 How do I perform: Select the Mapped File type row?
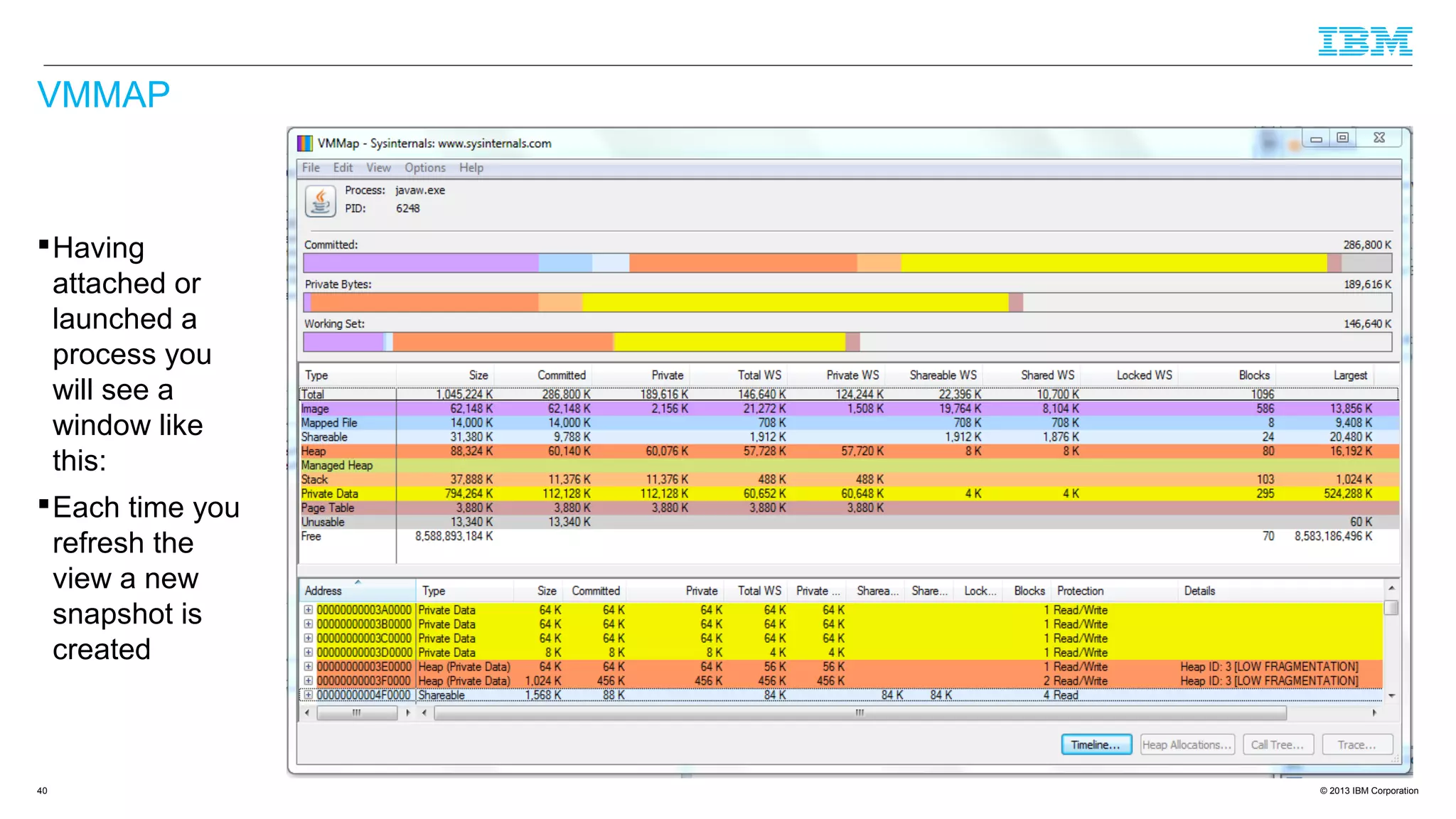849,423
